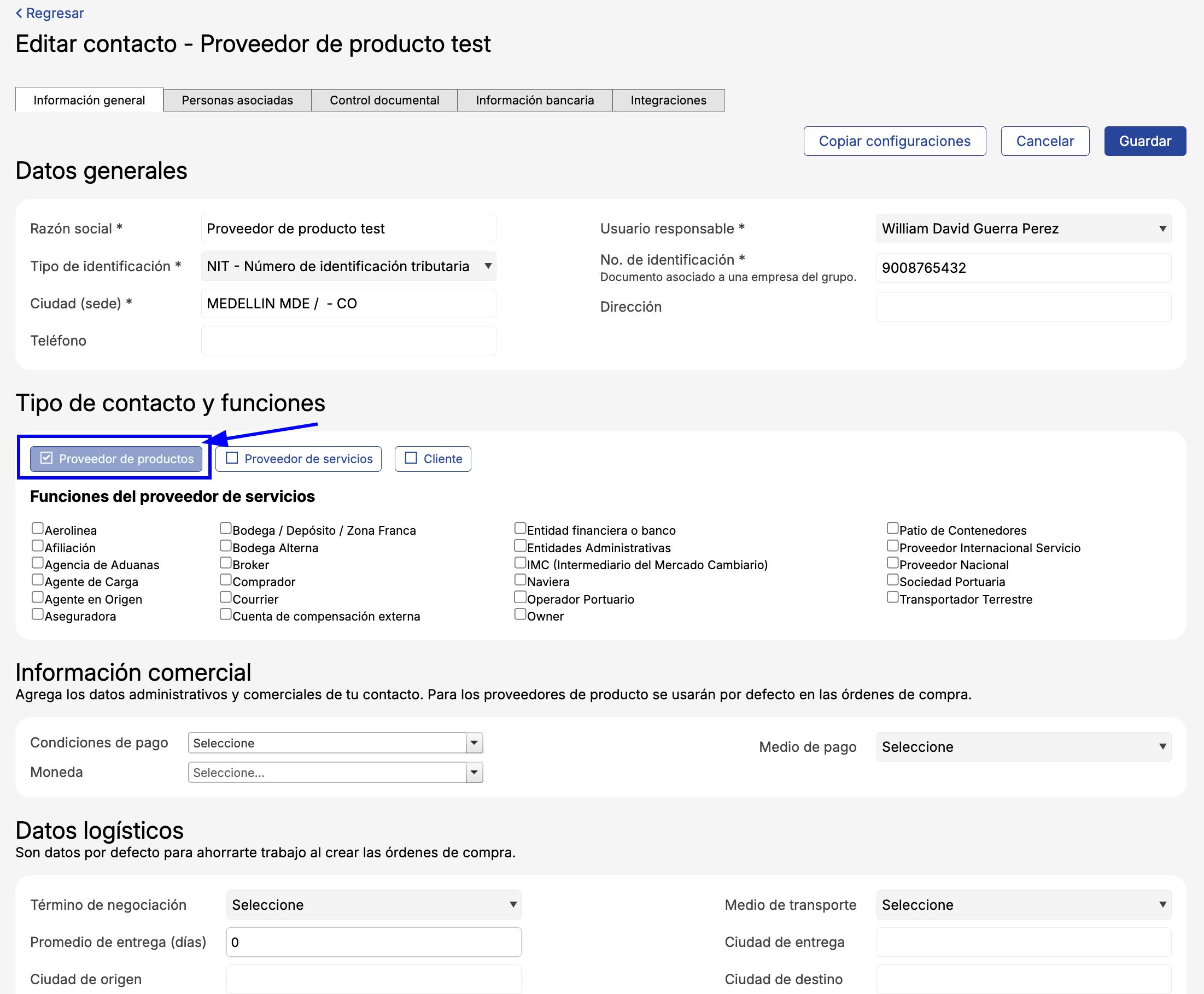Click the Teléfono input field
Screen dimensions: 1204x994
pos(348,341)
